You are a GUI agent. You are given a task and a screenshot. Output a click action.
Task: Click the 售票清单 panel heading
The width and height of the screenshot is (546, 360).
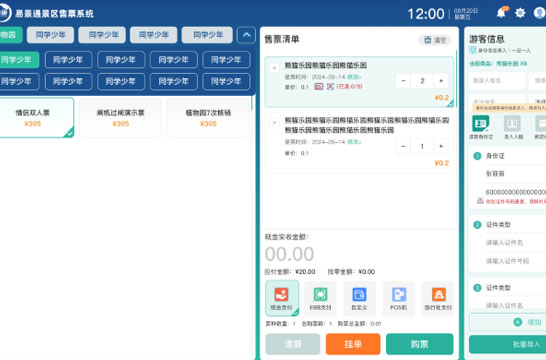[282, 39]
